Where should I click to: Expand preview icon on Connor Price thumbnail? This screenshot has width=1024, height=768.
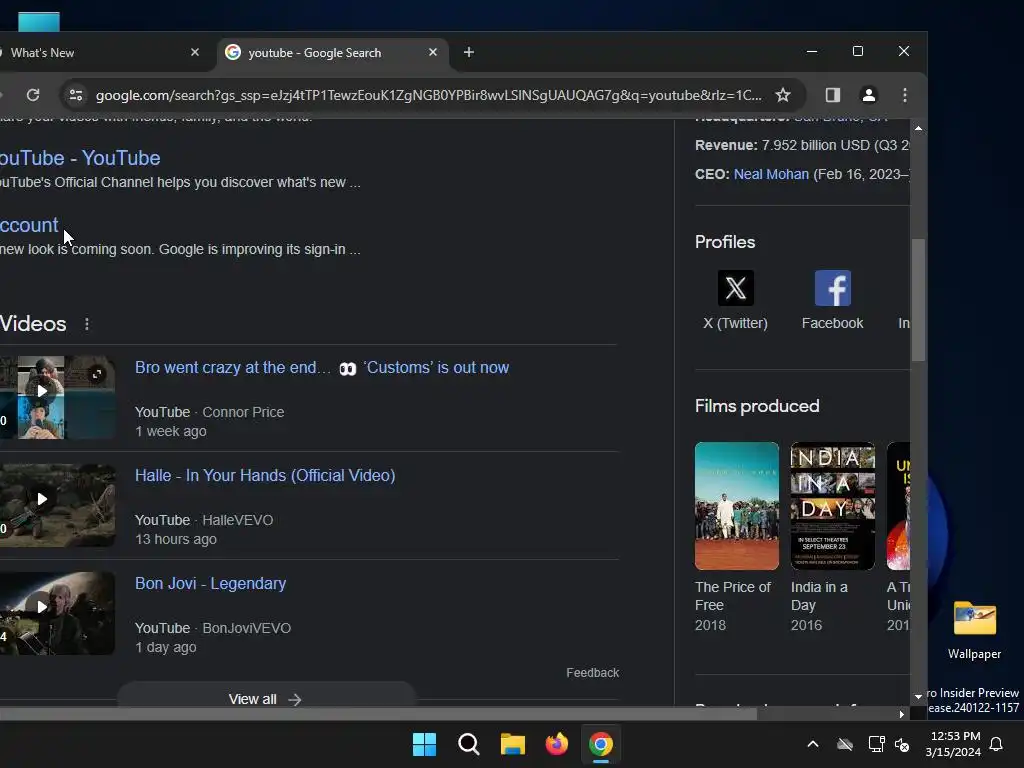click(97, 374)
